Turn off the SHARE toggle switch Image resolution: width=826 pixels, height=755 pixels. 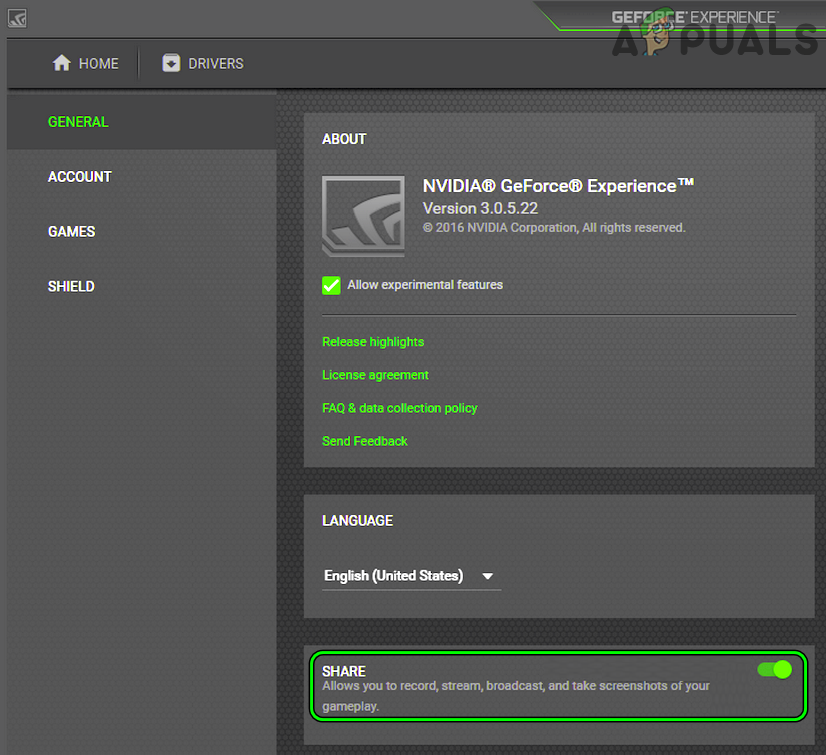775,669
